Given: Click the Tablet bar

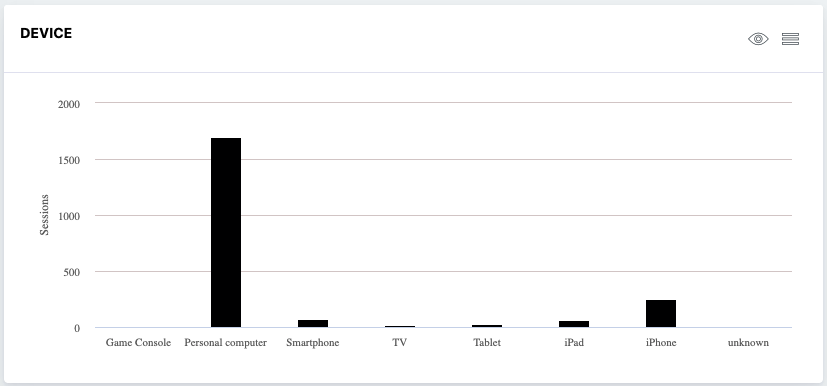Looking at the screenshot, I should (487, 326).
